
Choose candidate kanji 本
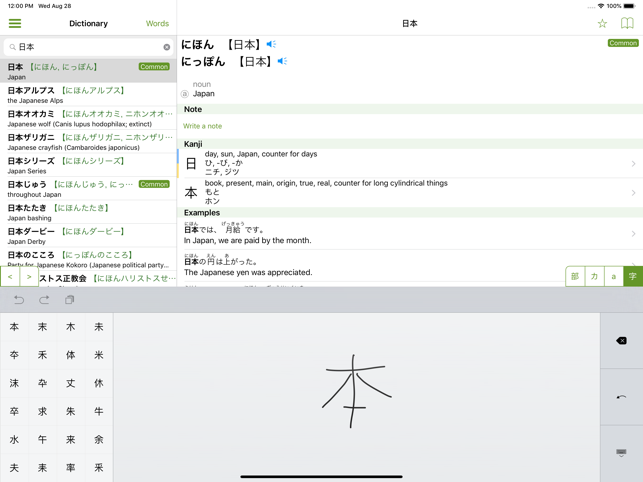[14, 327]
